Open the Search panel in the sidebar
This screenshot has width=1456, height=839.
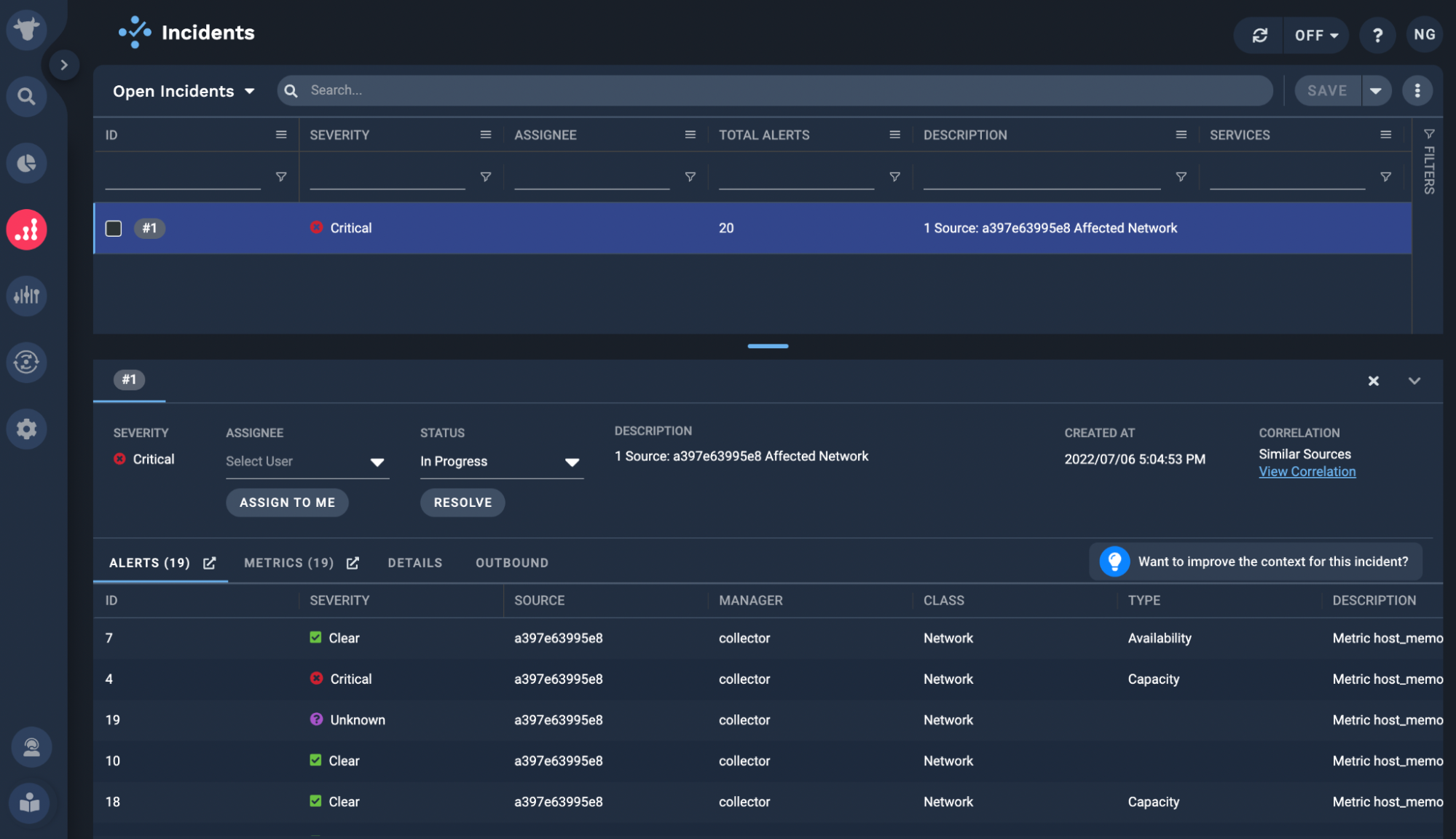(x=26, y=96)
